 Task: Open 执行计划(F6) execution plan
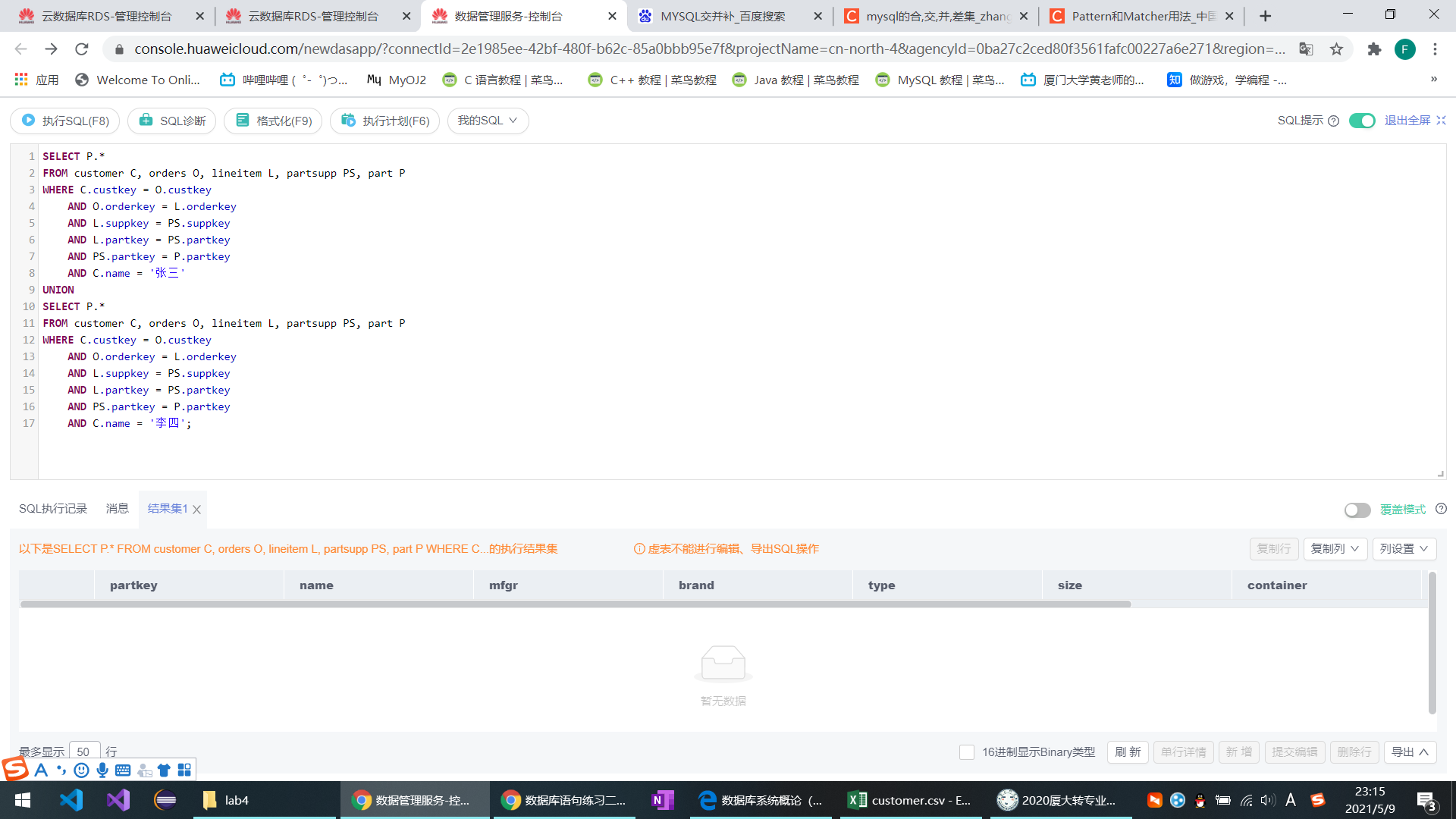[x=384, y=121]
